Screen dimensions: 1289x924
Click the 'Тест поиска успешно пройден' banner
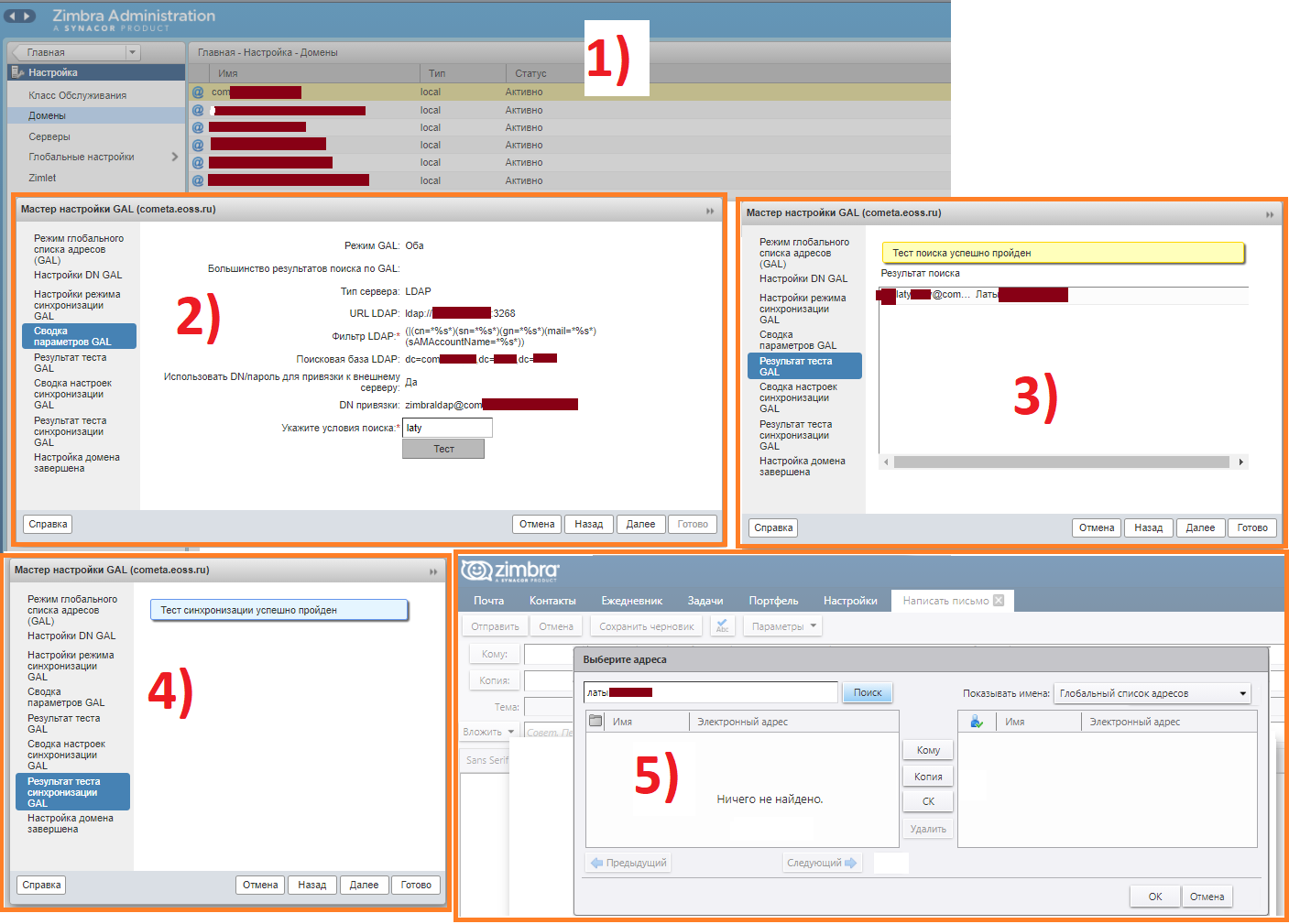pos(1063,253)
